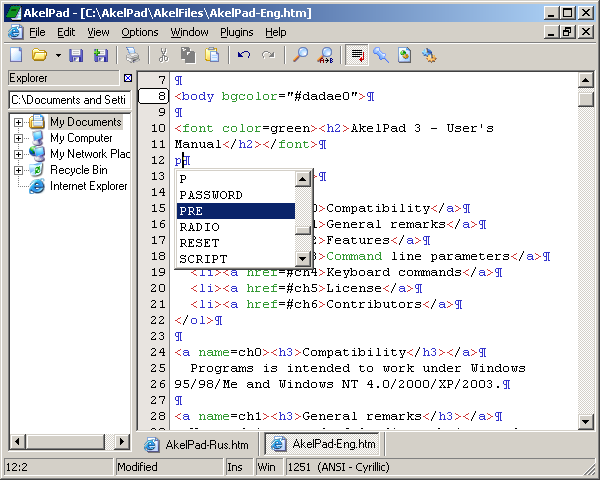This screenshot has width=600, height=480.
Task: Click the editor's vertical scrollbar down arrow
Action: click(586, 424)
